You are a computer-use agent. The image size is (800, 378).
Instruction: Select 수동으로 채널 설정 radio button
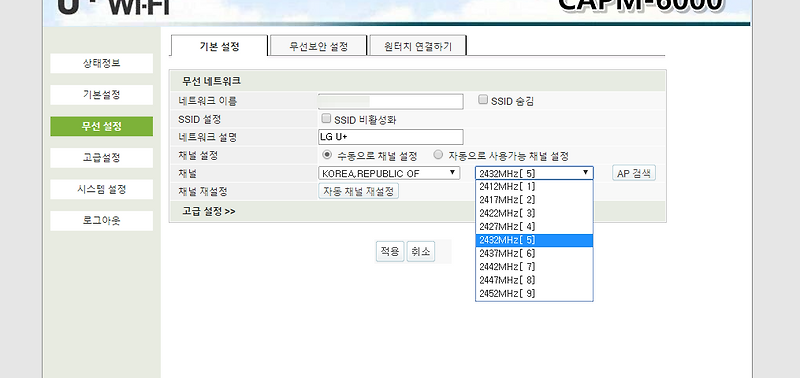coord(327,155)
